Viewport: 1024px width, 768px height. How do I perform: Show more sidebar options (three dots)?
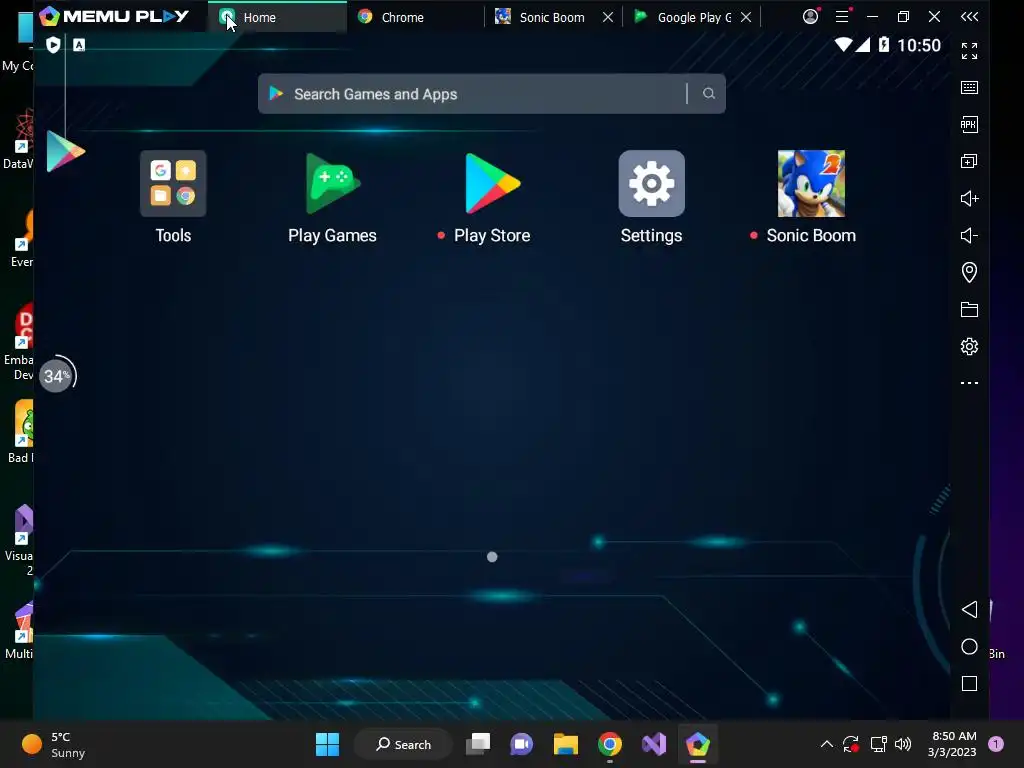pos(969,383)
